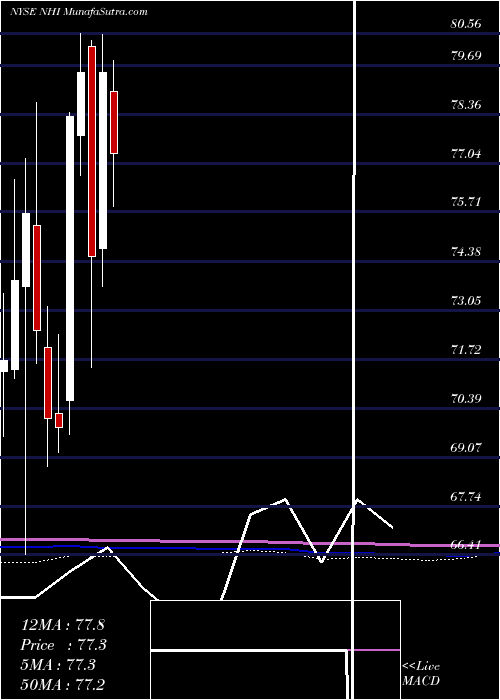Click the 71.72 price axis label
The height and width of the screenshot is (700, 500).
tap(466, 350)
